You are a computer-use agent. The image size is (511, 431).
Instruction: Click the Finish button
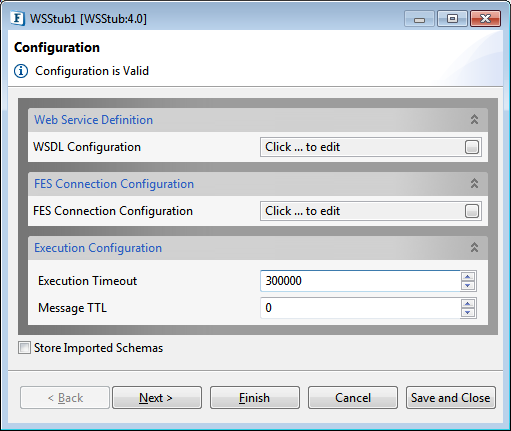[x=255, y=397]
